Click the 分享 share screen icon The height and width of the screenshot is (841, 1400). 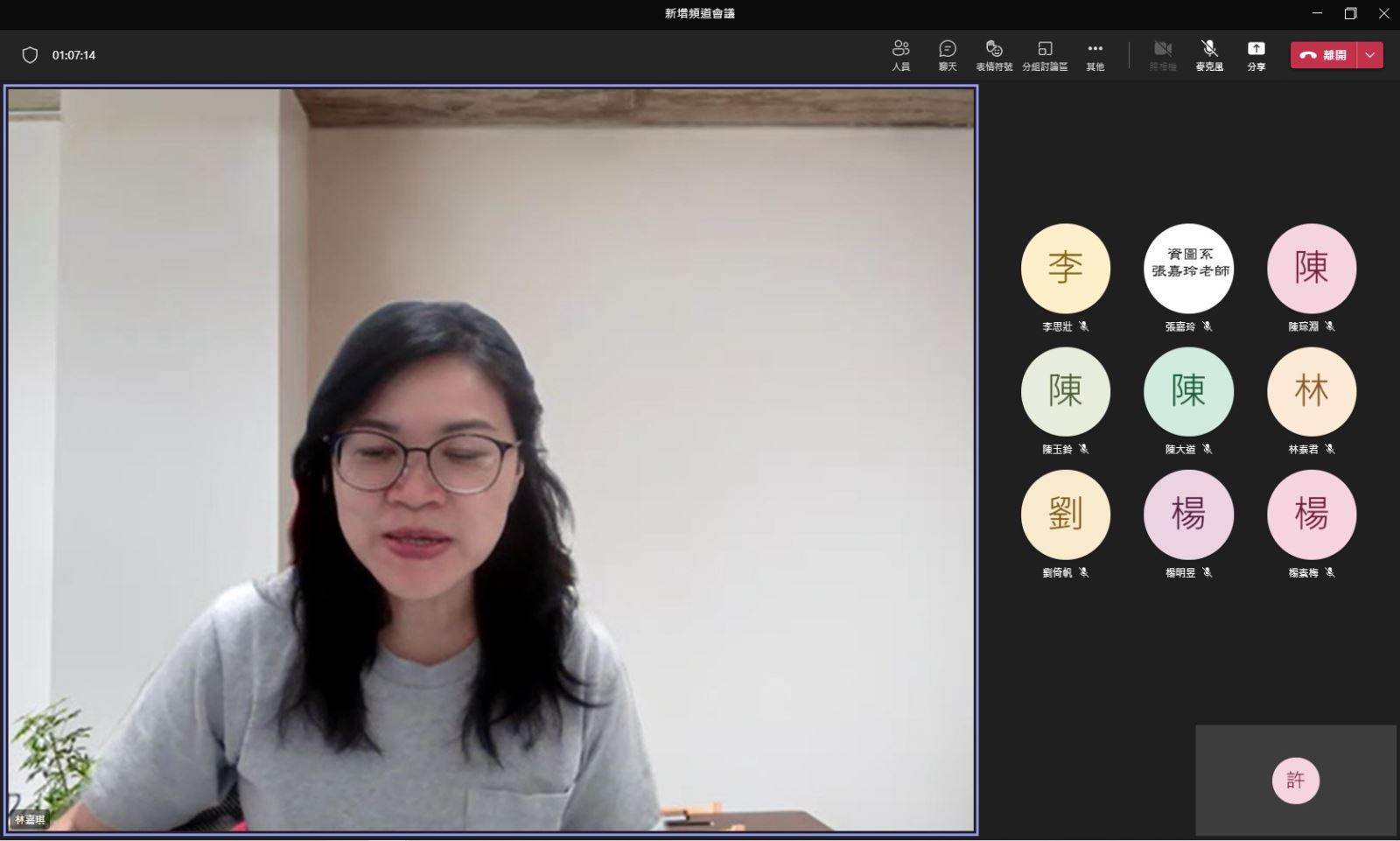(1256, 54)
